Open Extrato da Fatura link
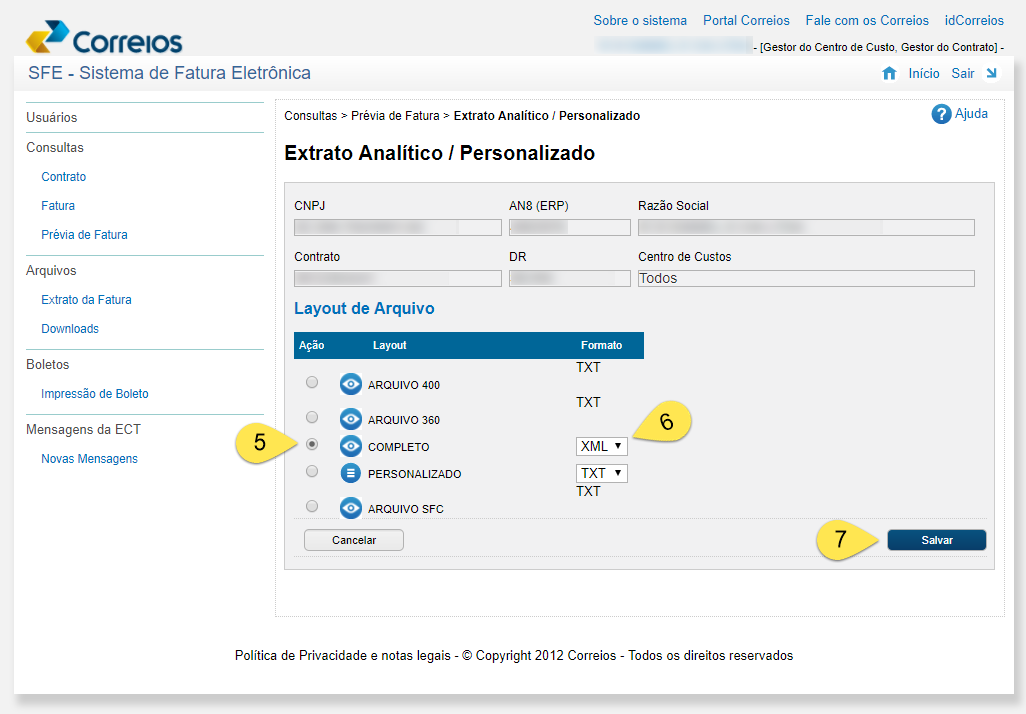The width and height of the screenshot is (1026, 714). click(x=86, y=300)
